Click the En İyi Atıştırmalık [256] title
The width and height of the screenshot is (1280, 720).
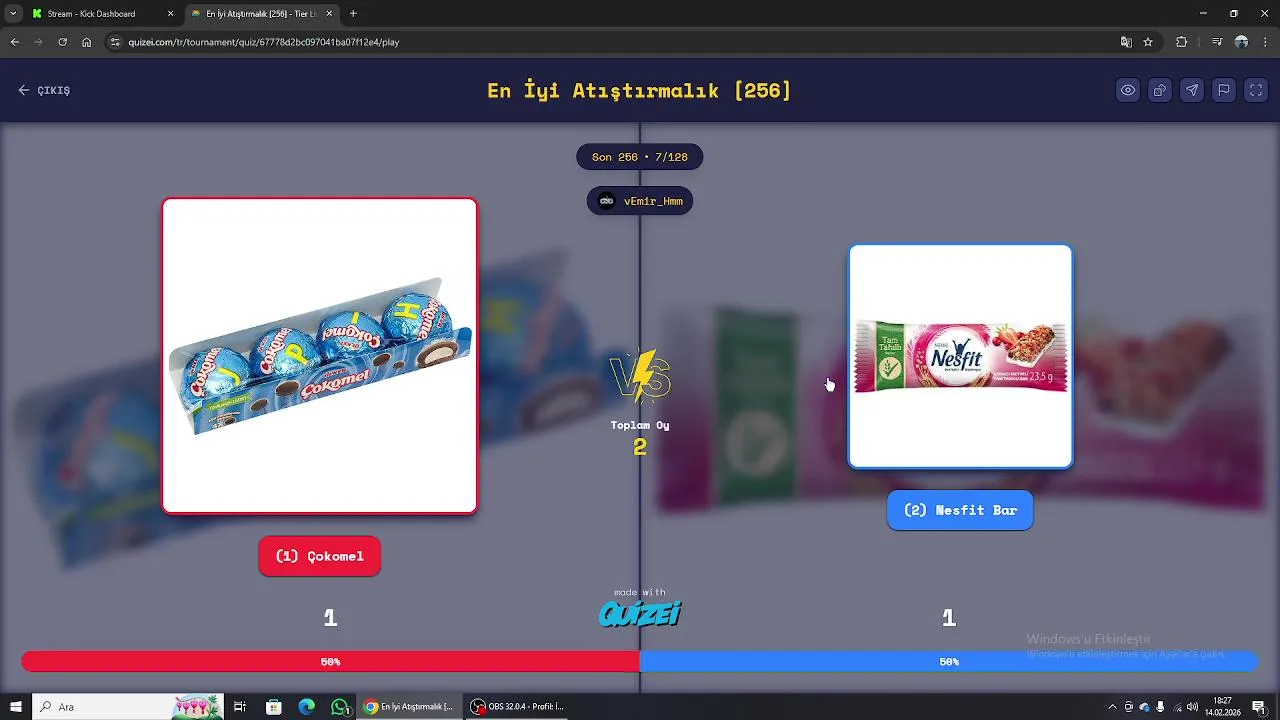(x=639, y=90)
